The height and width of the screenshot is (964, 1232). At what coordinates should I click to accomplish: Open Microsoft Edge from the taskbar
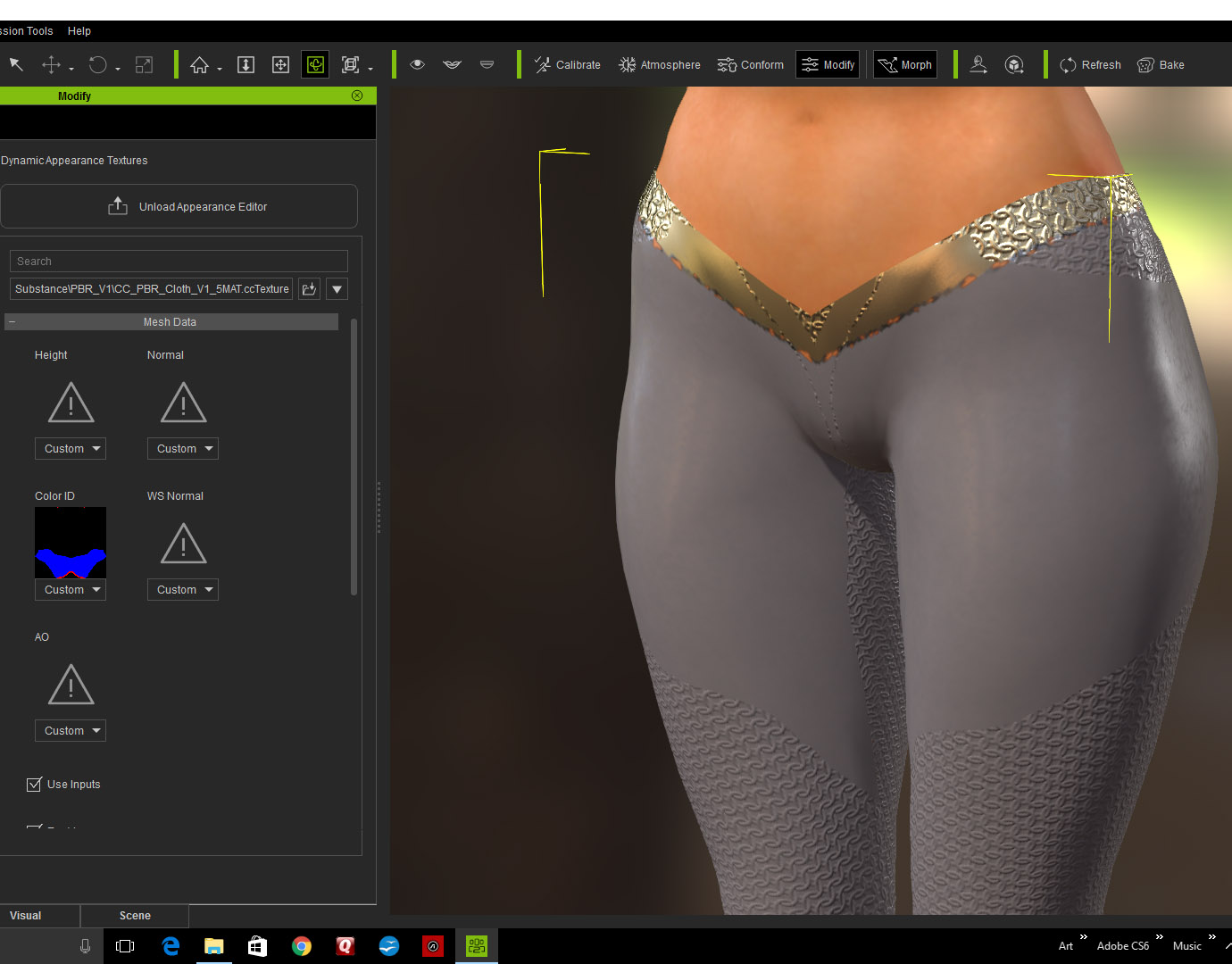(171, 946)
